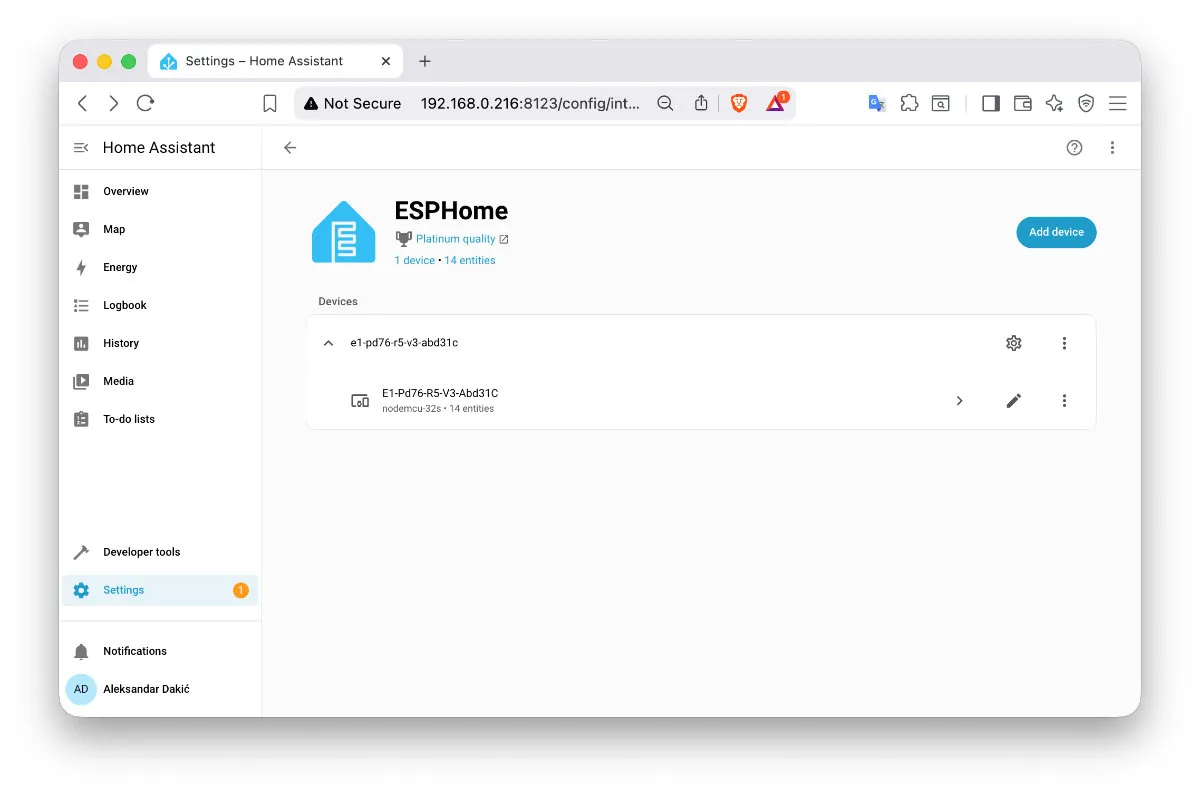This screenshot has width=1200, height=795.
Task: View the History page
Action: point(160,343)
